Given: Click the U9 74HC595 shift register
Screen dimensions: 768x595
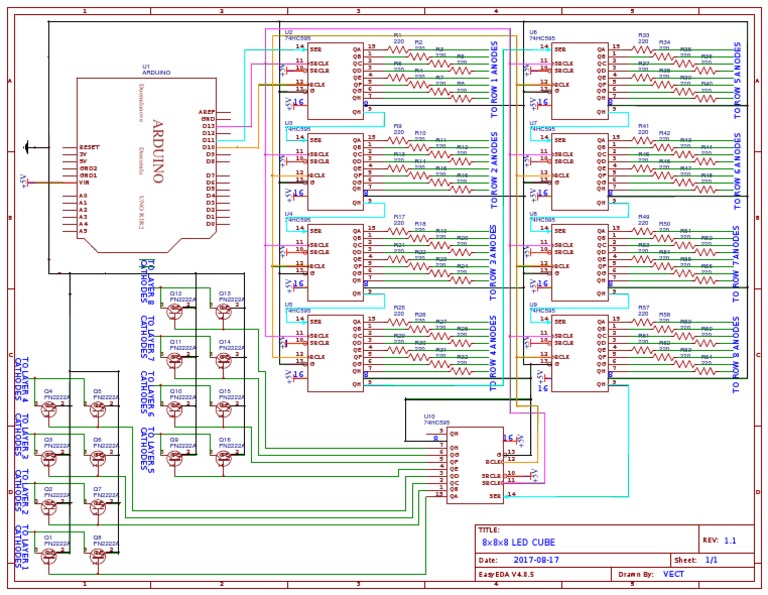Looking at the screenshot, I should coord(580,353).
